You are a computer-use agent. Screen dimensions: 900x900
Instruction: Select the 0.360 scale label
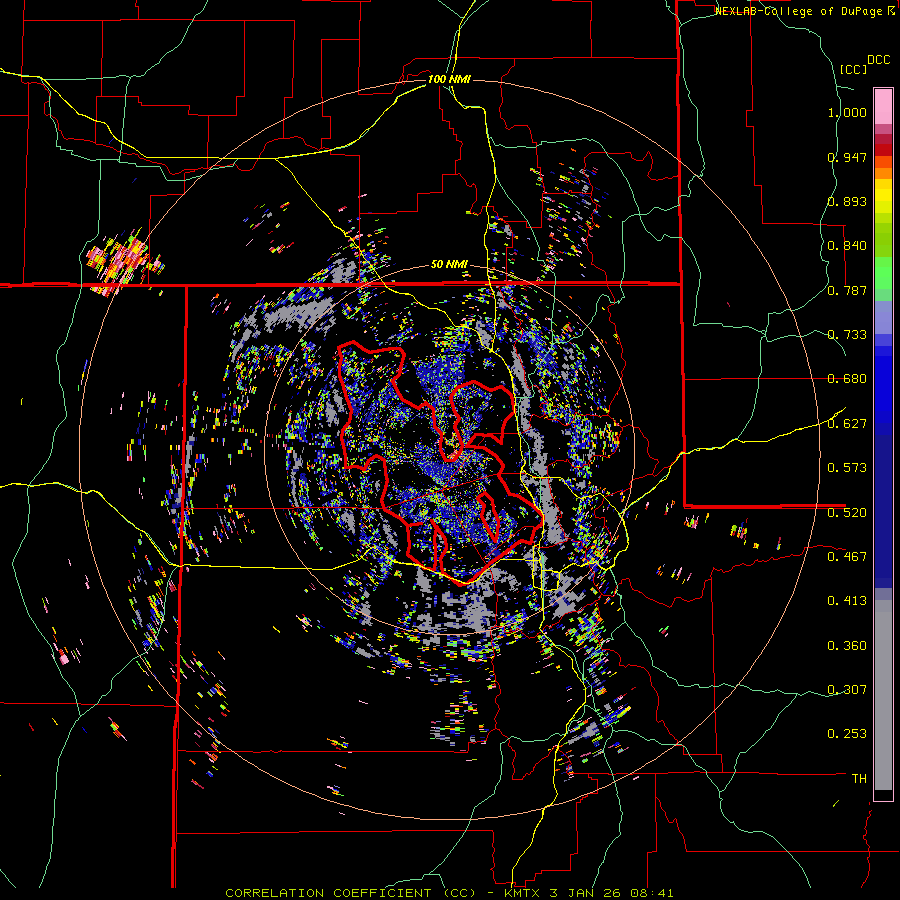(847, 645)
